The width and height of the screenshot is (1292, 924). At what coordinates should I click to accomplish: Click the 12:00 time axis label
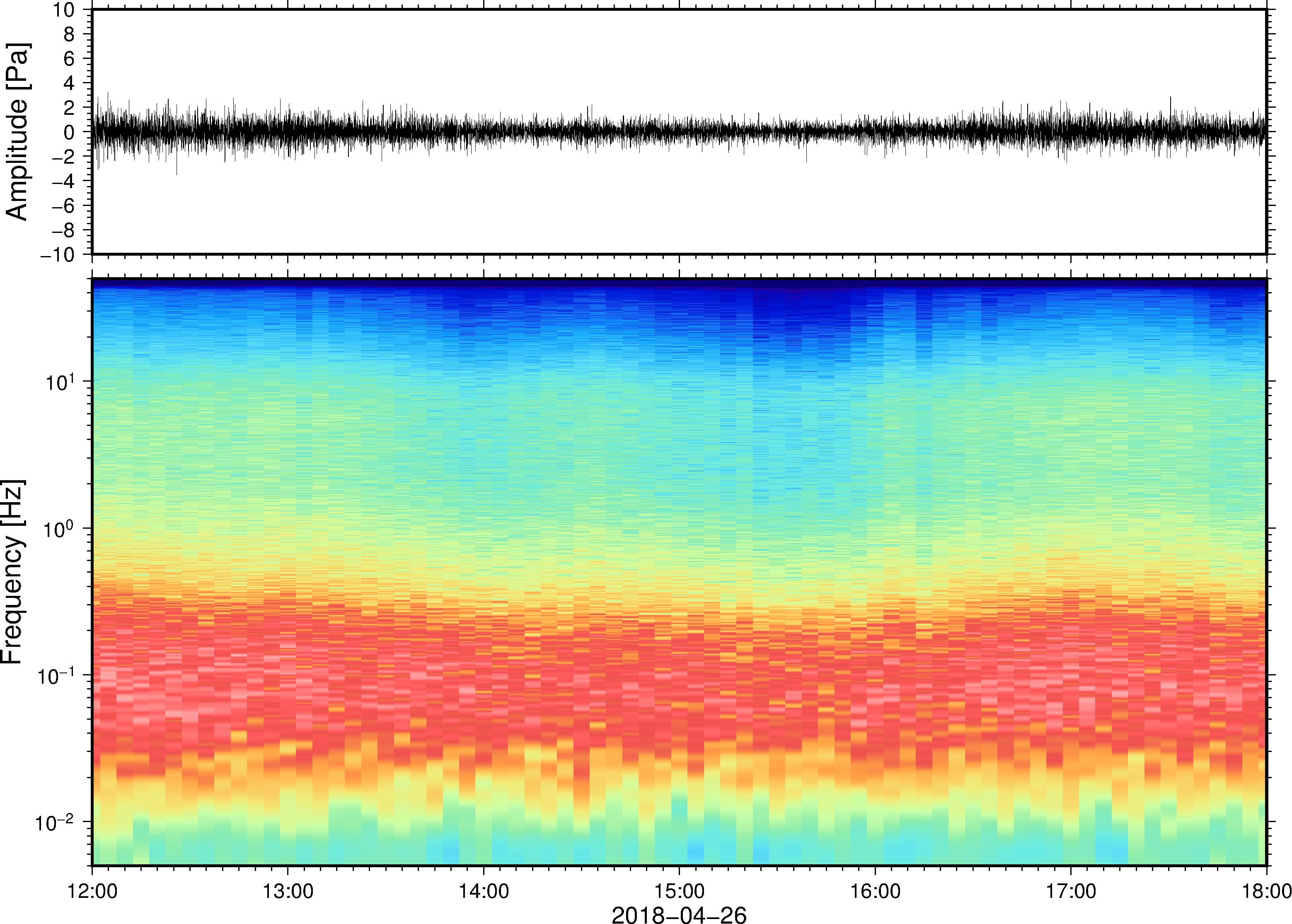point(92,890)
